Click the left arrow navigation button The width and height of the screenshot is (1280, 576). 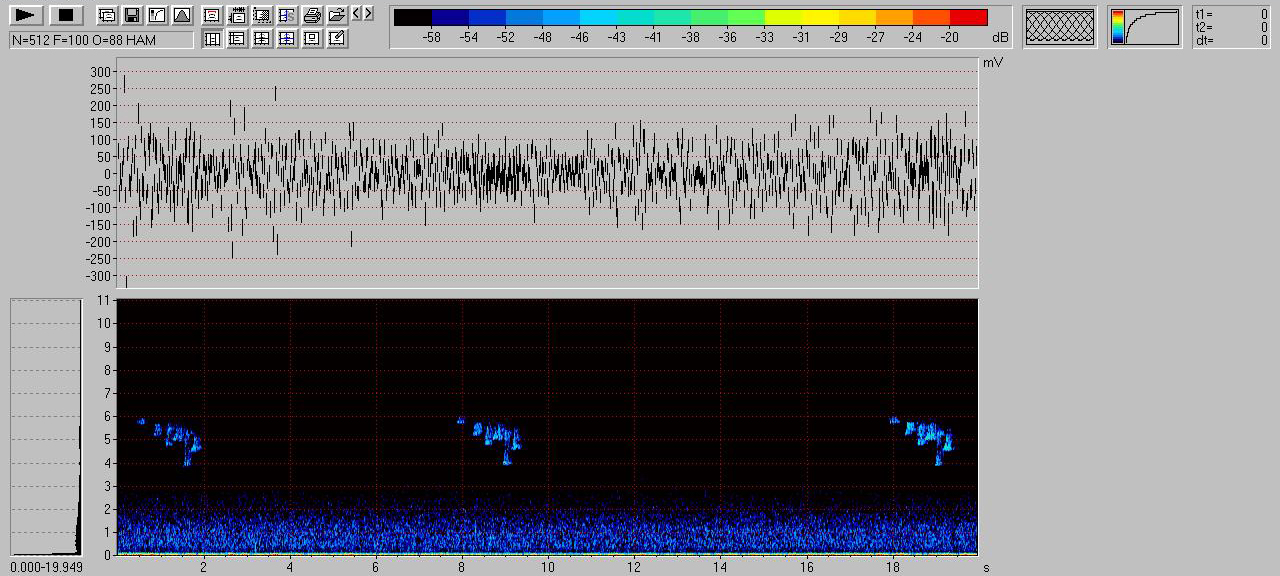tap(358, 13)
